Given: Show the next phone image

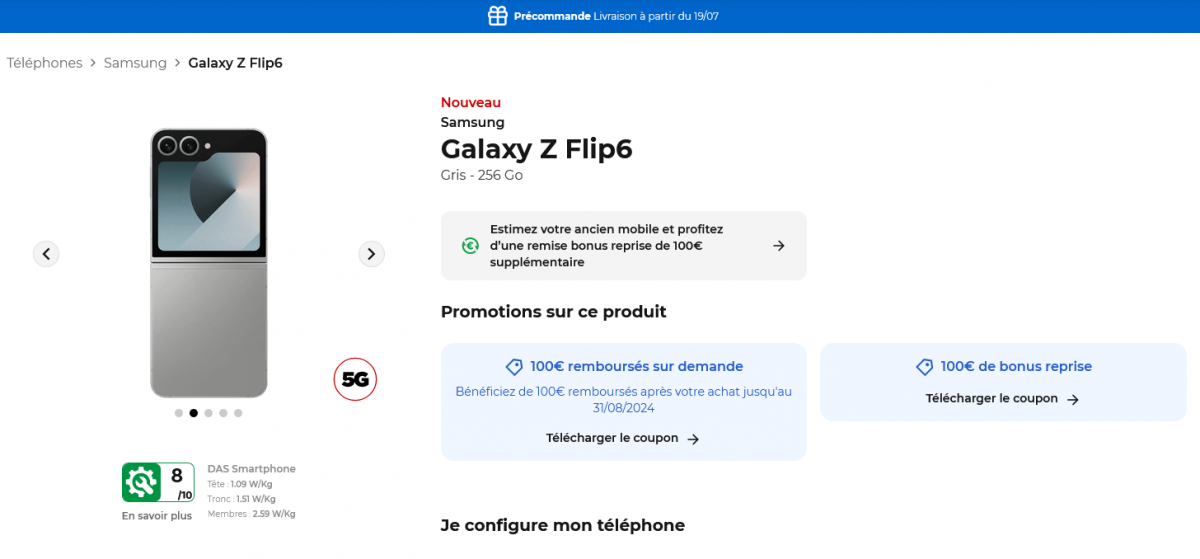Looking at the screenshot, I should point(371,254).
